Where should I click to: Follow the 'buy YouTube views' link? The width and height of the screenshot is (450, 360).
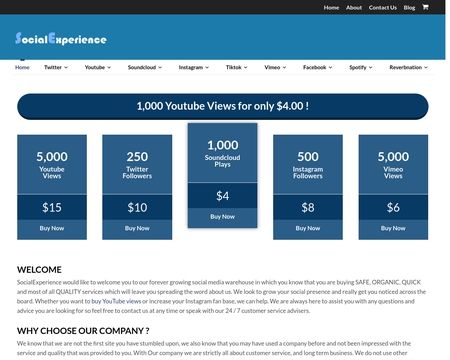click(116, 301)
